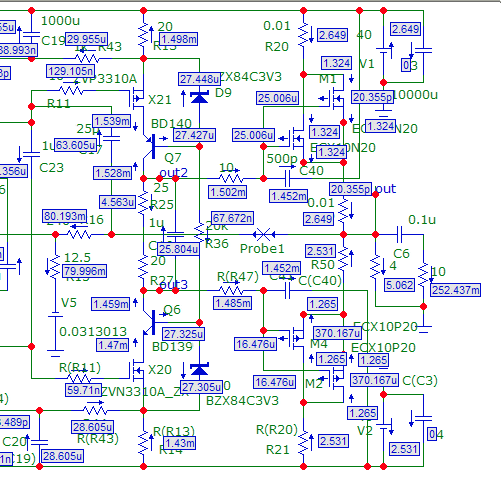
Task: Select the lower BZX84C3V3 zener diode symbol
Action: 199,369
